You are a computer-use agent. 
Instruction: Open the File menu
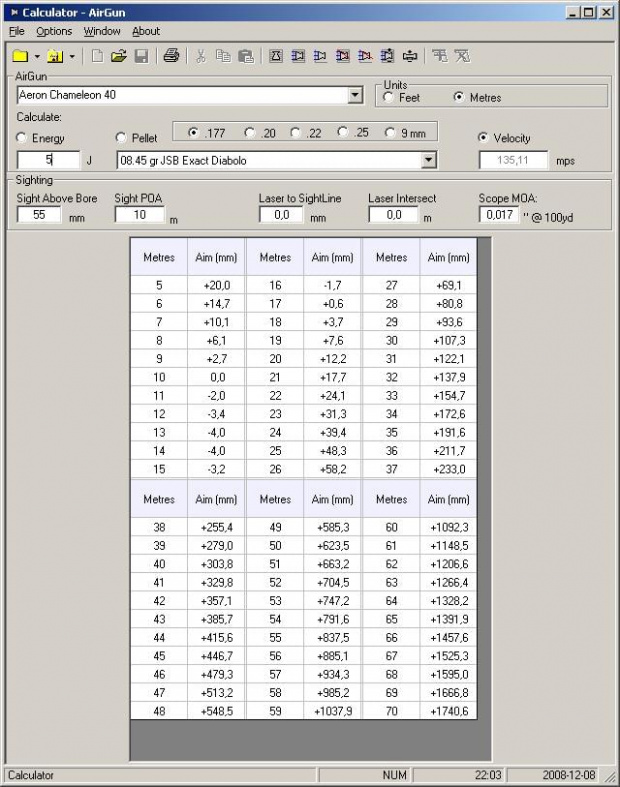coord(17,31)
